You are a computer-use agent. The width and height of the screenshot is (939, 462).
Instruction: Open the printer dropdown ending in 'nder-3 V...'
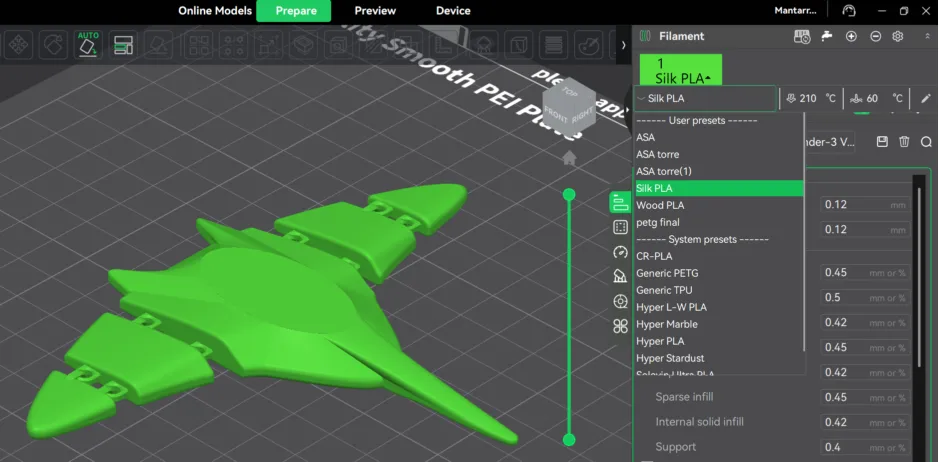pos(830,143)
